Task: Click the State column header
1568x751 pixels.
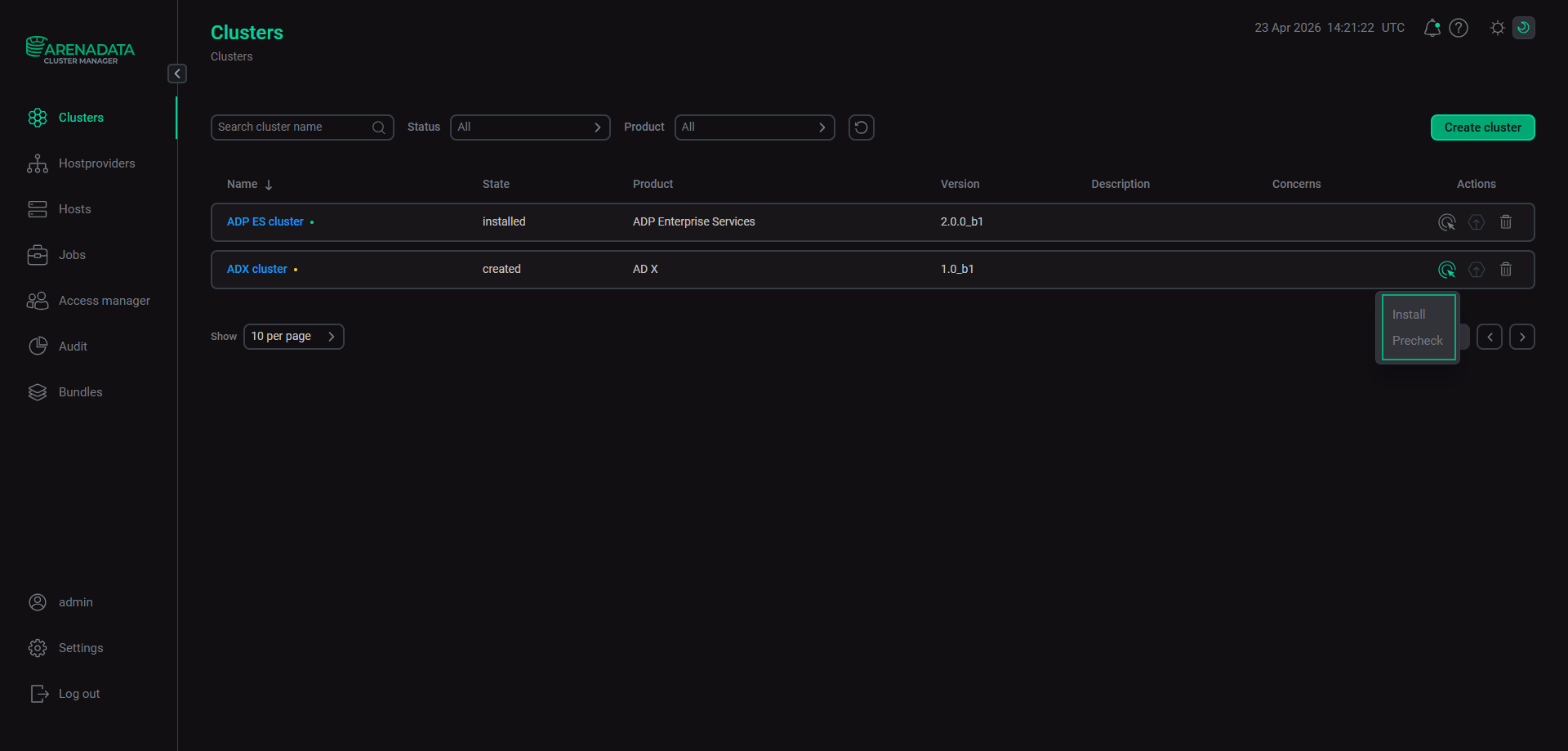Action: click(x=496, y=185)
